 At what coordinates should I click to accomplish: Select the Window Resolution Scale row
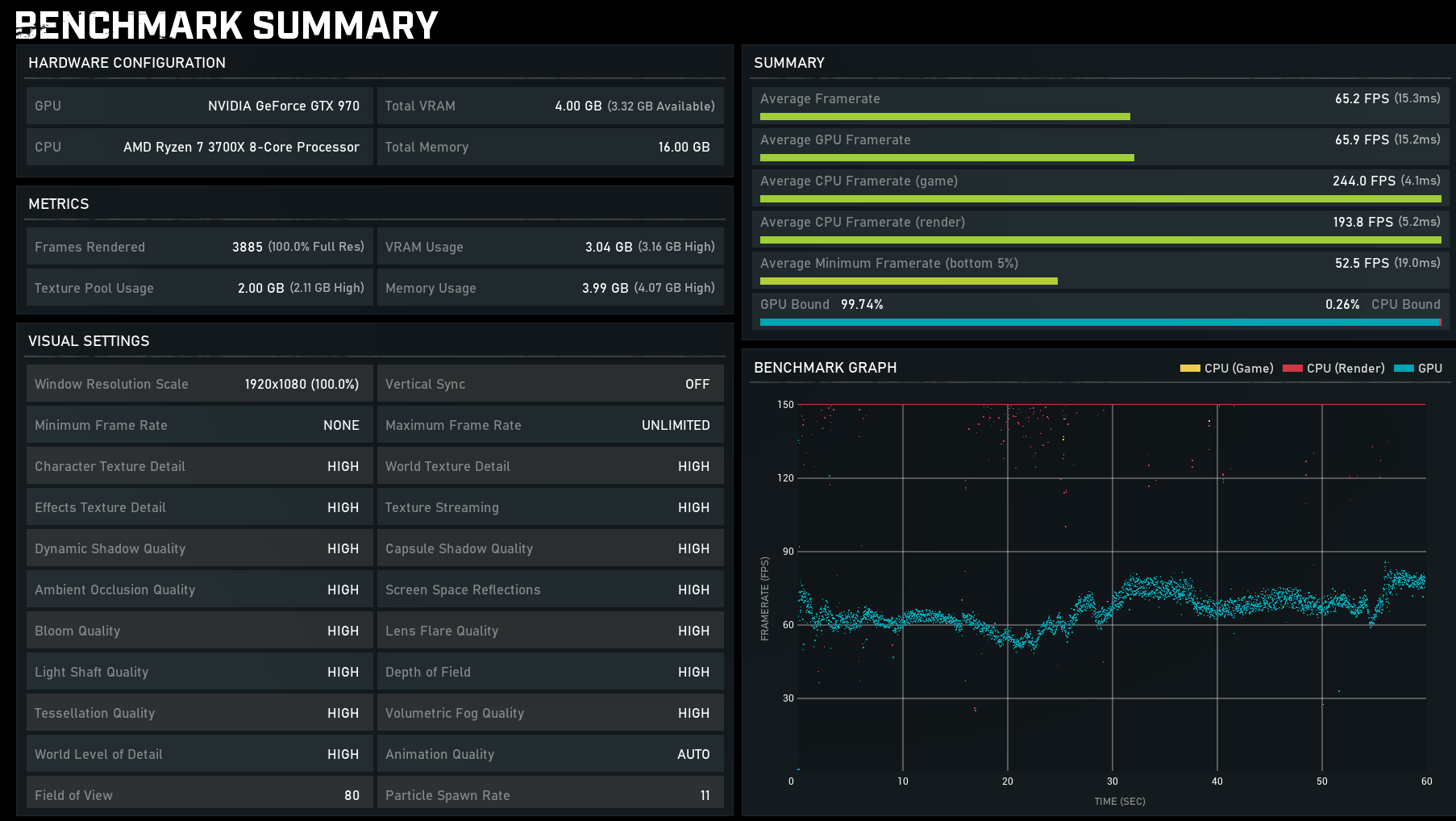[x=199, y=384]
